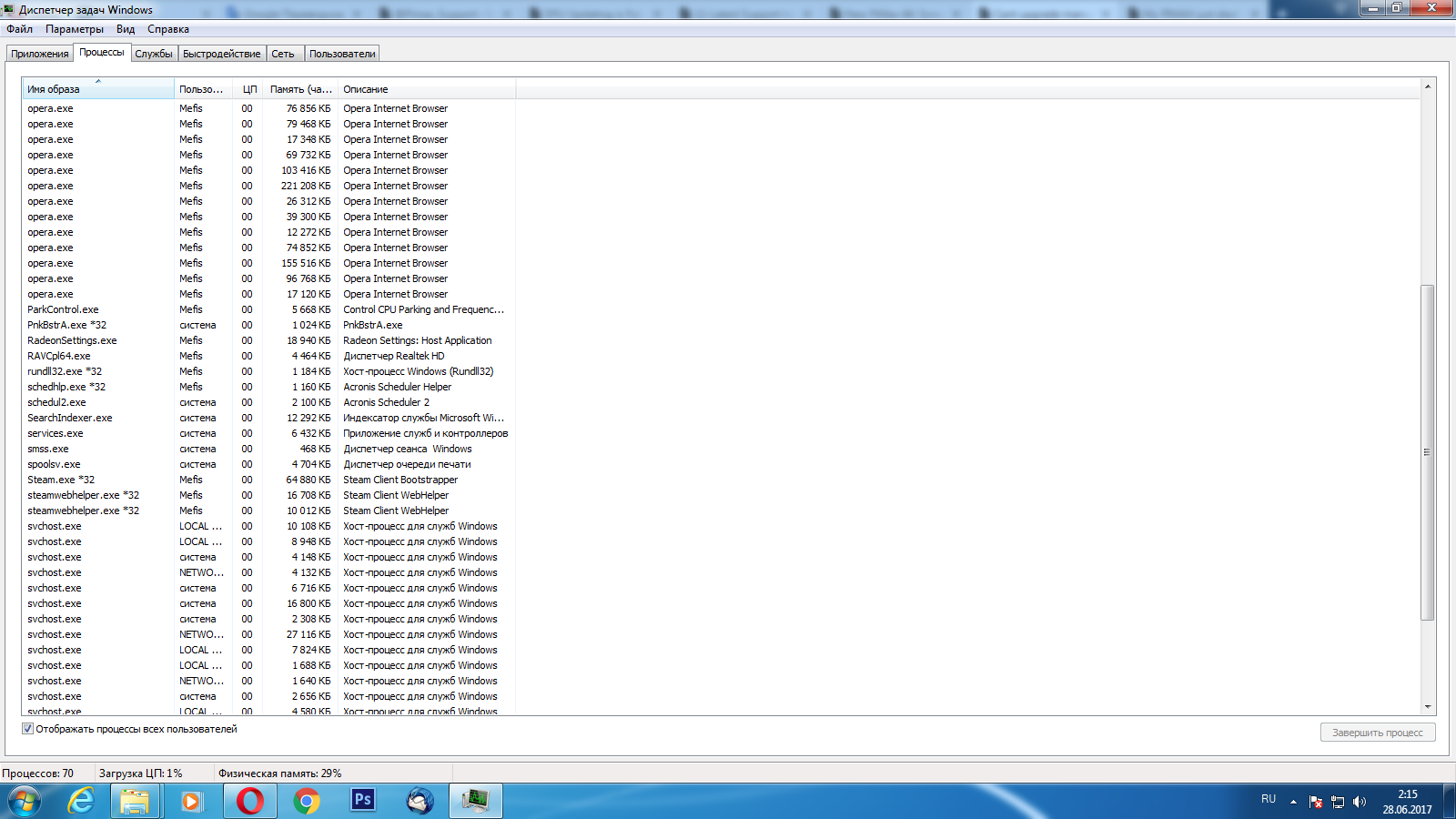Open the volume speaker tray icon
Screen dimensions: 1456x819
1360,802
